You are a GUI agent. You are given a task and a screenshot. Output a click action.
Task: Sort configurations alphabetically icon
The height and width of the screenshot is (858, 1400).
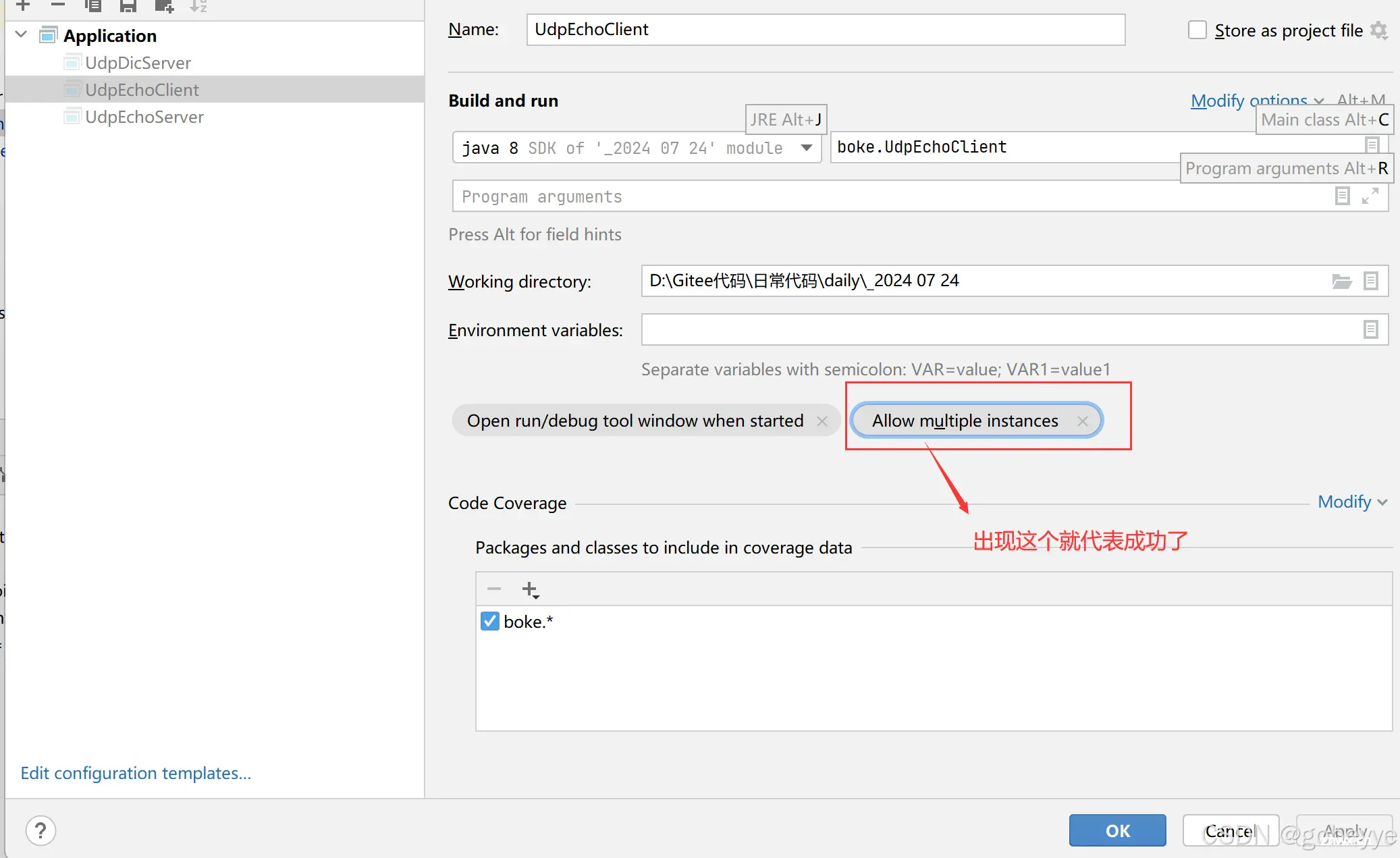(198, 5)
